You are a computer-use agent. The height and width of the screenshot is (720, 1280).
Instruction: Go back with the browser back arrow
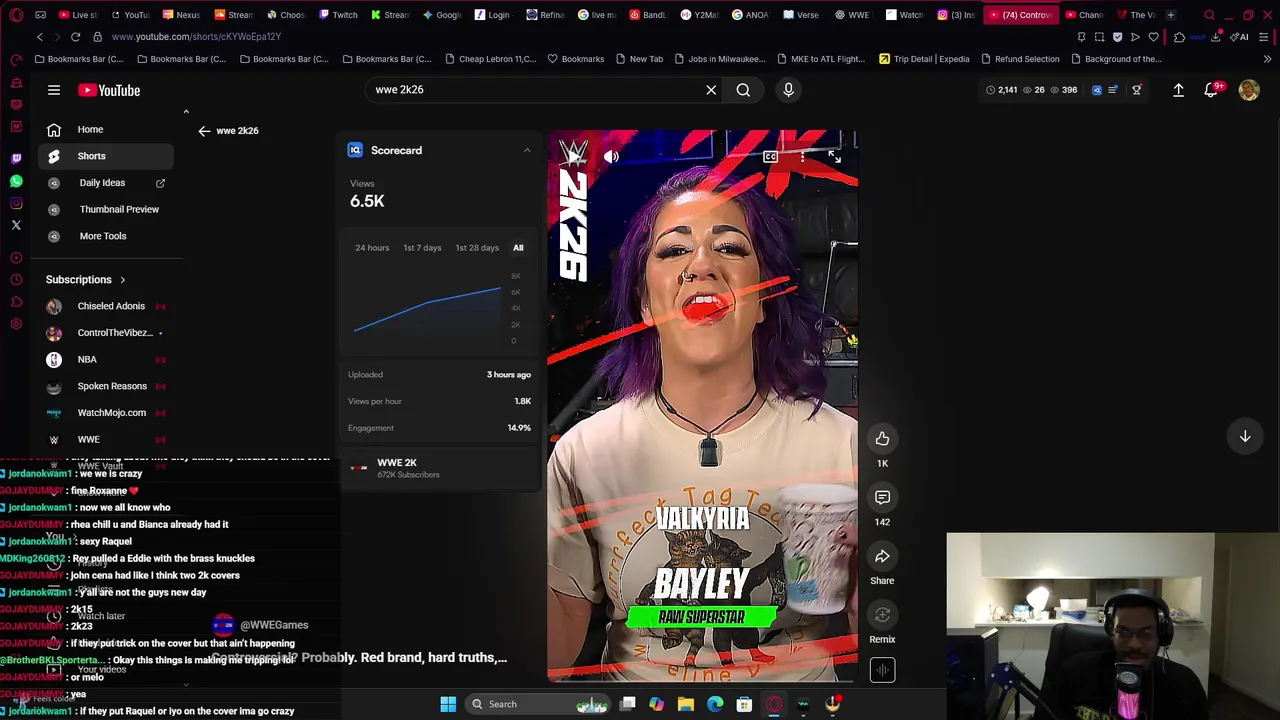pos(40,37)
